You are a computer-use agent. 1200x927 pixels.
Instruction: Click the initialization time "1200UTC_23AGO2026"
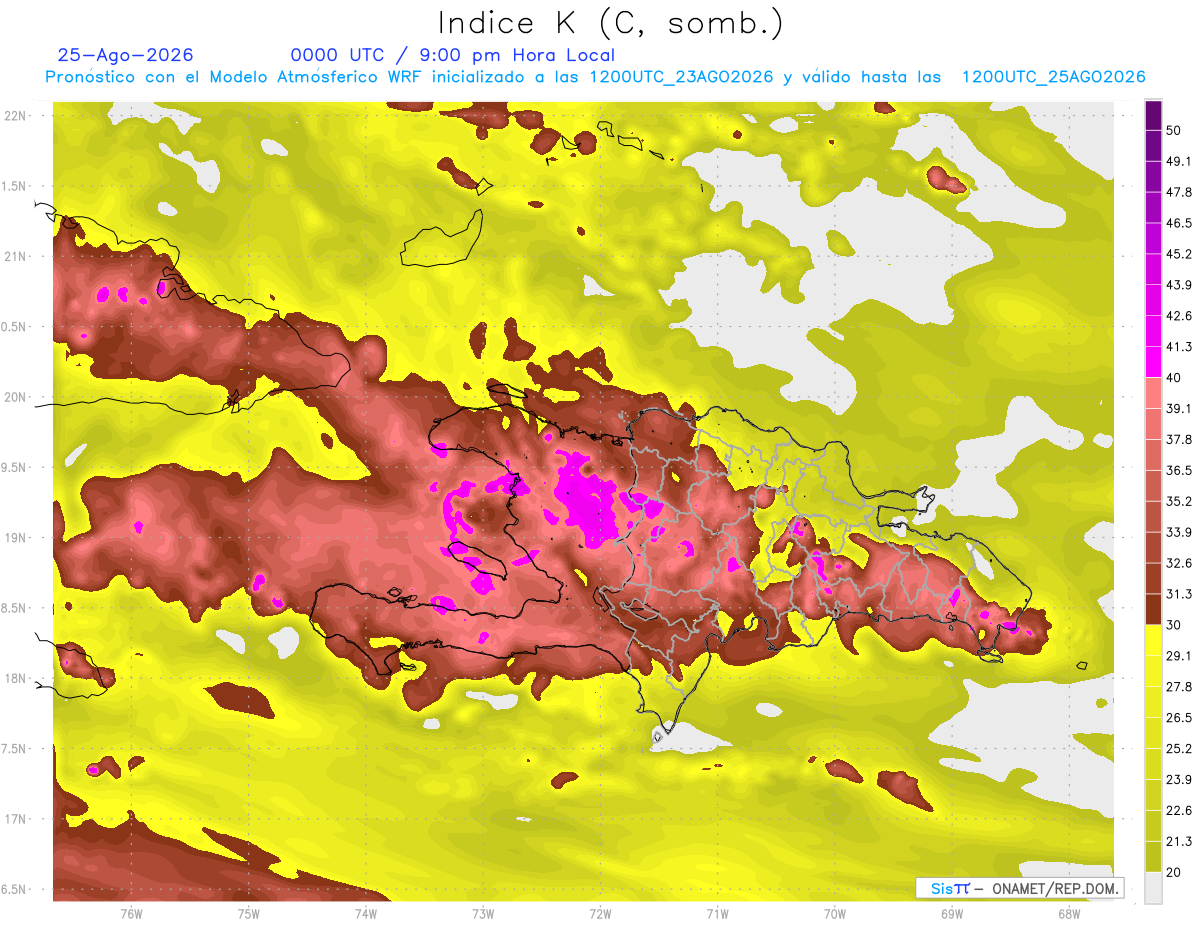(681, 77)
